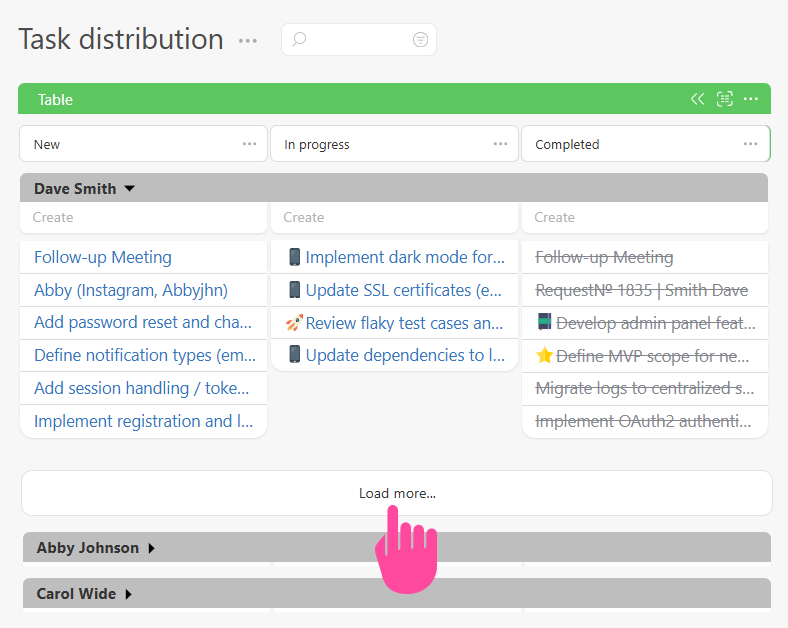The image size is (788, 628).
Task: Collapse the Dave Smith group
Action: 129,188
